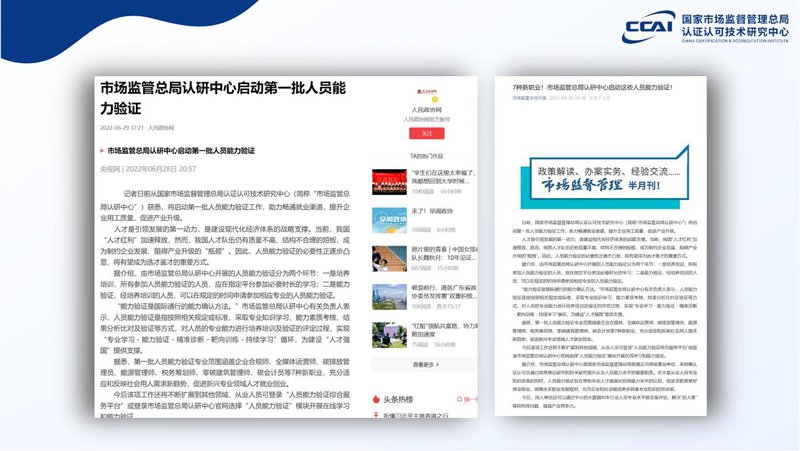Click the source line under the 7种新职业 title
The height and width of the screenshot is (451, 800).
click(x=561, y=97)
